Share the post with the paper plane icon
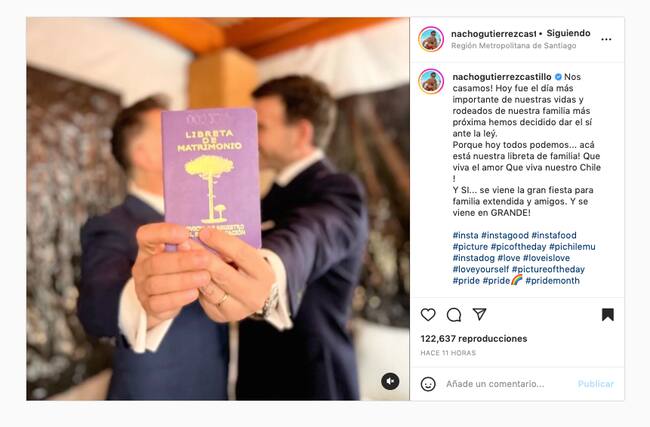This screenshot has width=650, height=427. pyautogui.click(x=480, y=314)
